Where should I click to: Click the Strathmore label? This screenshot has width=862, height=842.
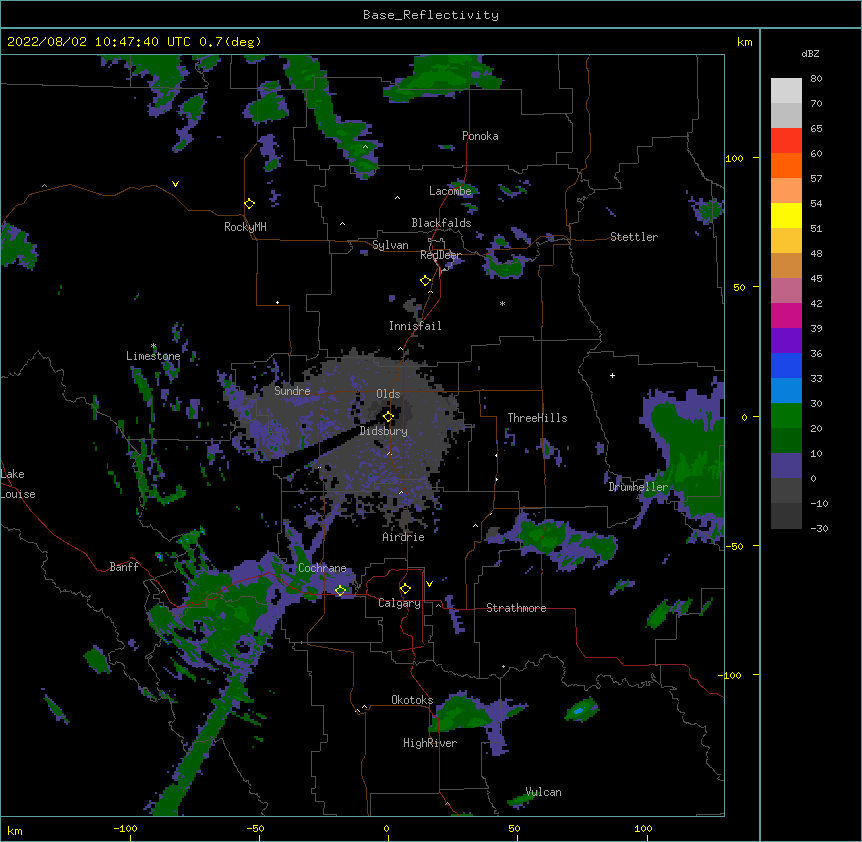pos(516,608)
